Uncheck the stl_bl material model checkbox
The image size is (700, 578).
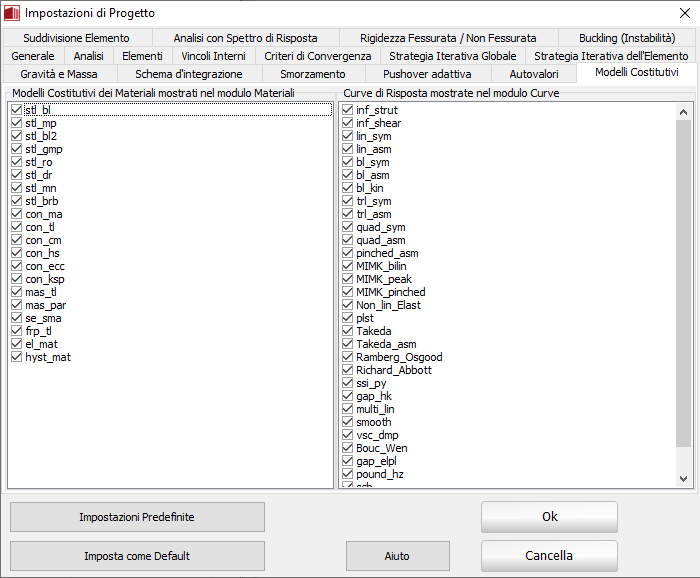(x=17, y=110)
